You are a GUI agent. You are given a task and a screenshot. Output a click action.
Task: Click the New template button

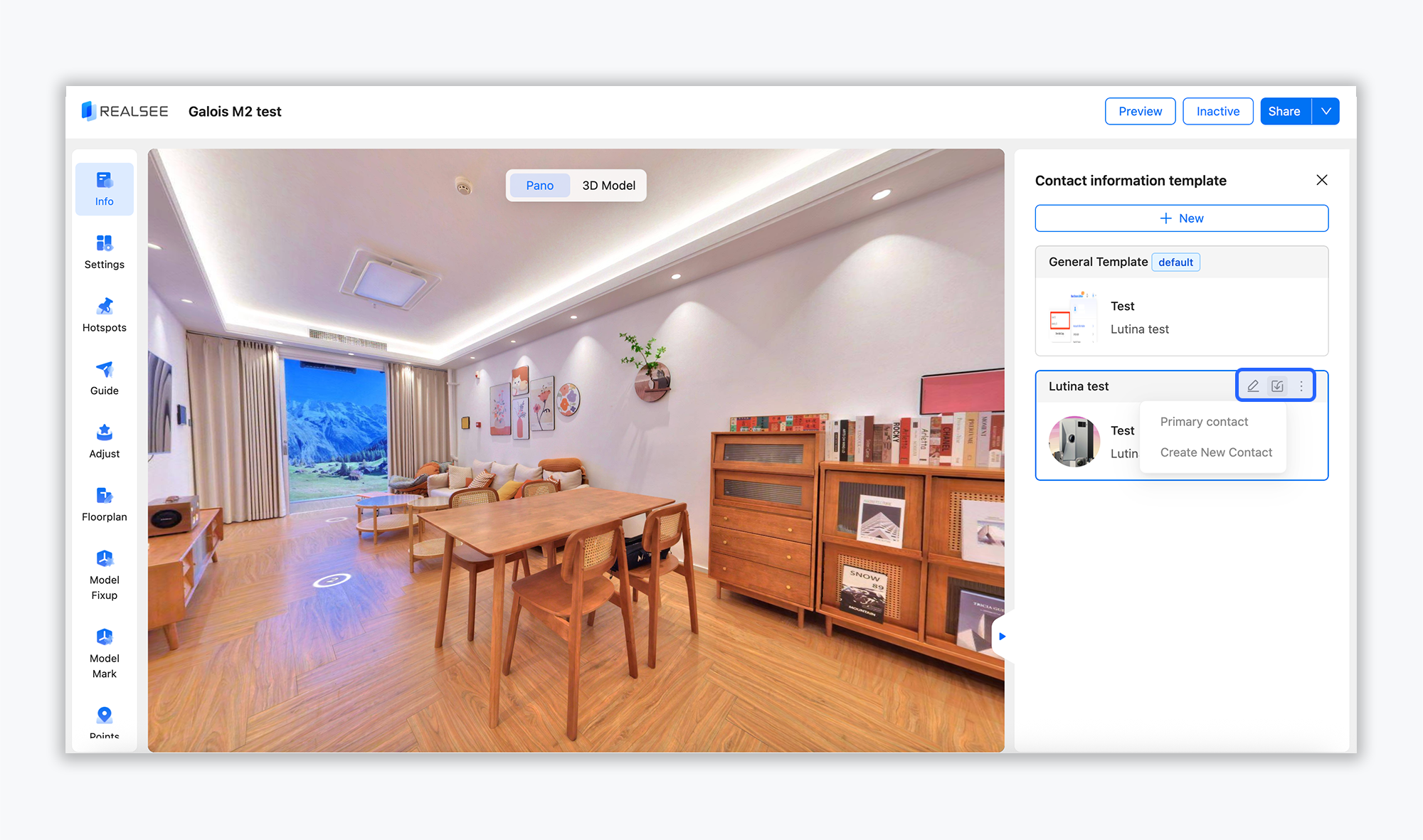(1181, 218)
